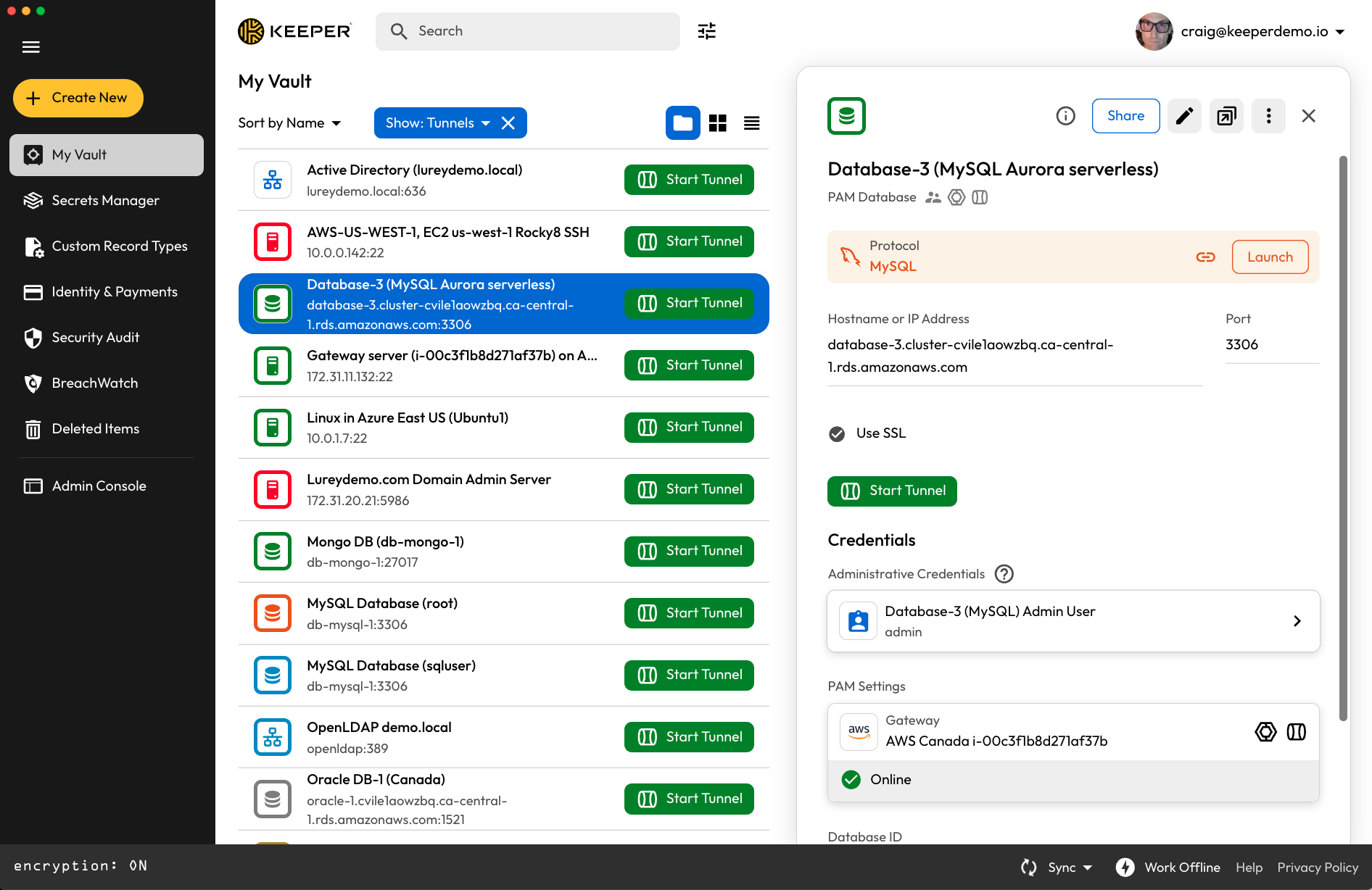Click the hamburger menu icon
This screenshot has width=1372, height=890.
[31, 47]
